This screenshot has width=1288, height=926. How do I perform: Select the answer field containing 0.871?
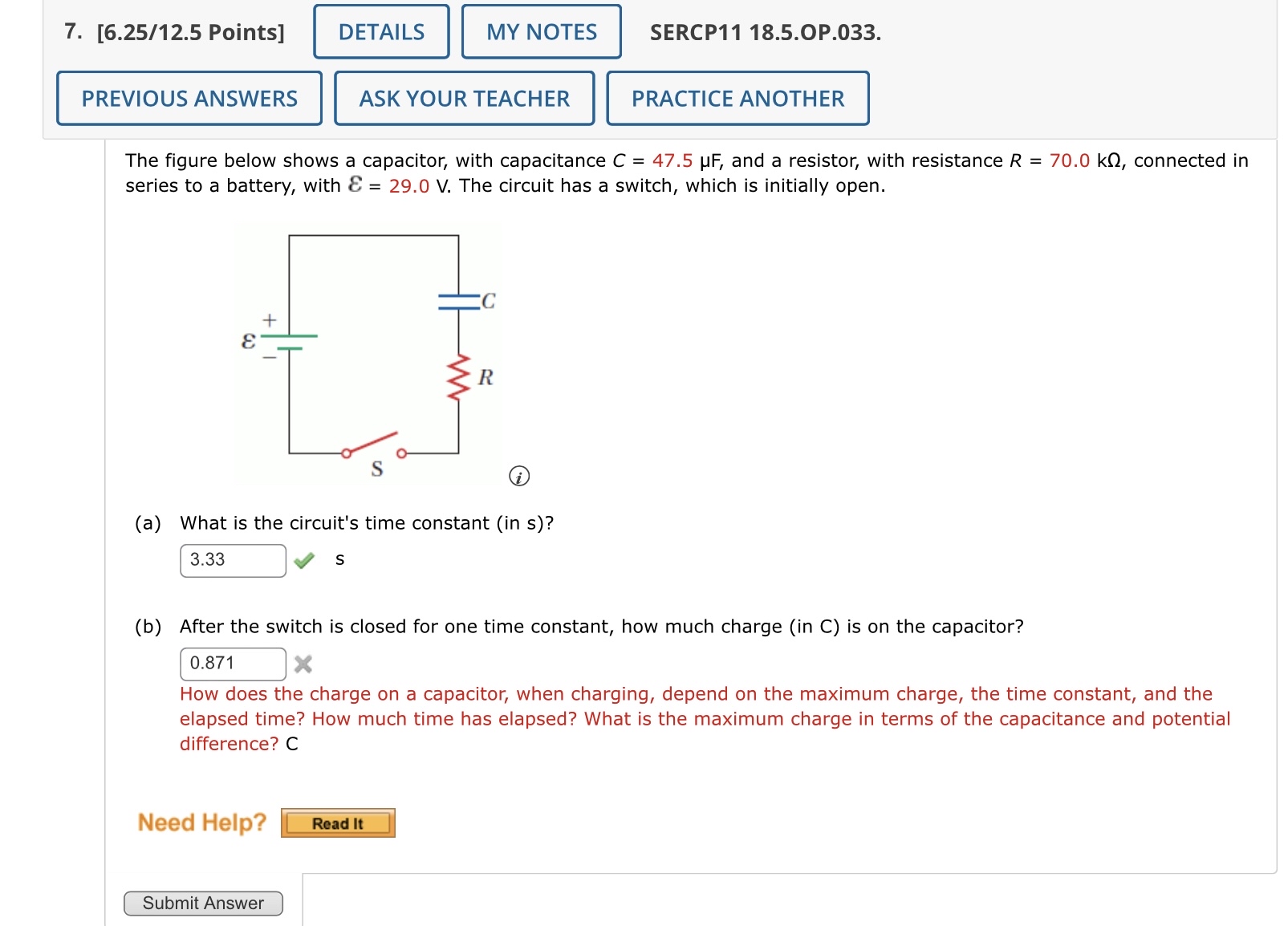pos(231,663)
